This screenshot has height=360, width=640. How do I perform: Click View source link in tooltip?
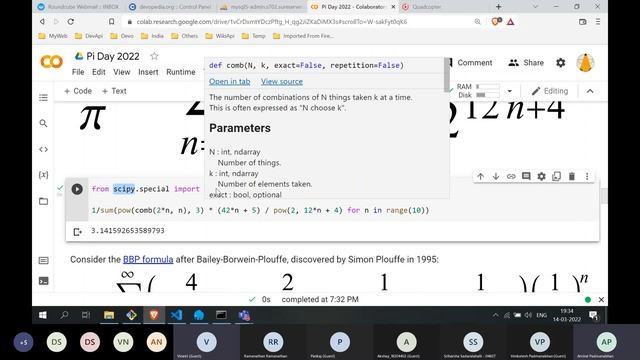282,82
